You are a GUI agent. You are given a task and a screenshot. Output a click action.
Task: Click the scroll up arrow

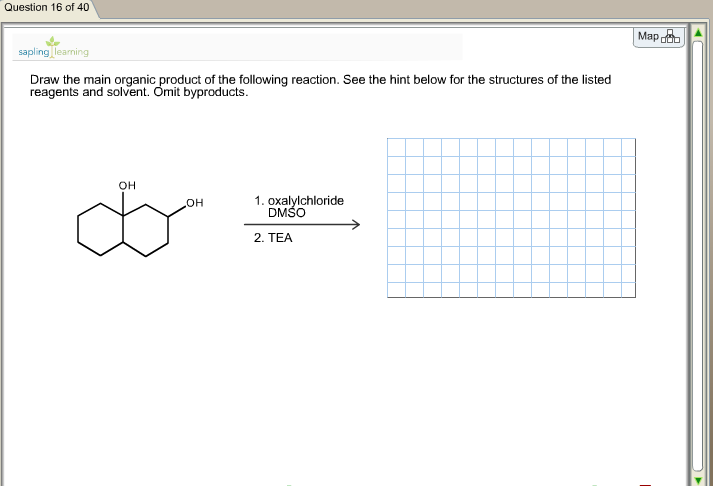click(x=698, y=33)
